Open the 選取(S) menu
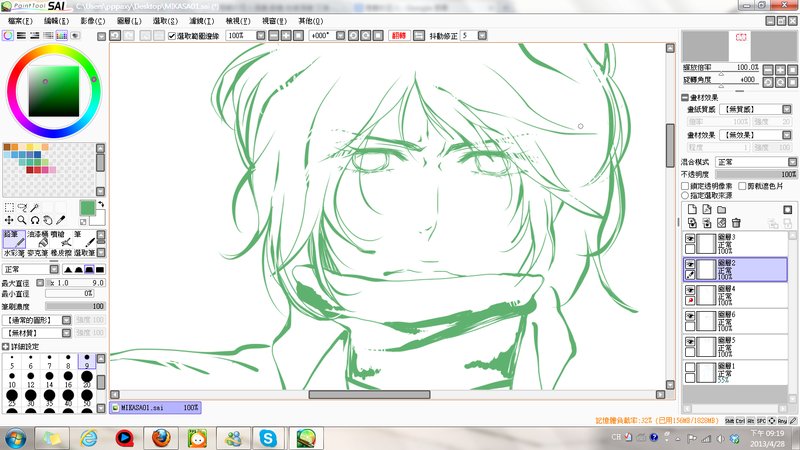Viewport: 800px width, 450px height. (x=165, y=21)
